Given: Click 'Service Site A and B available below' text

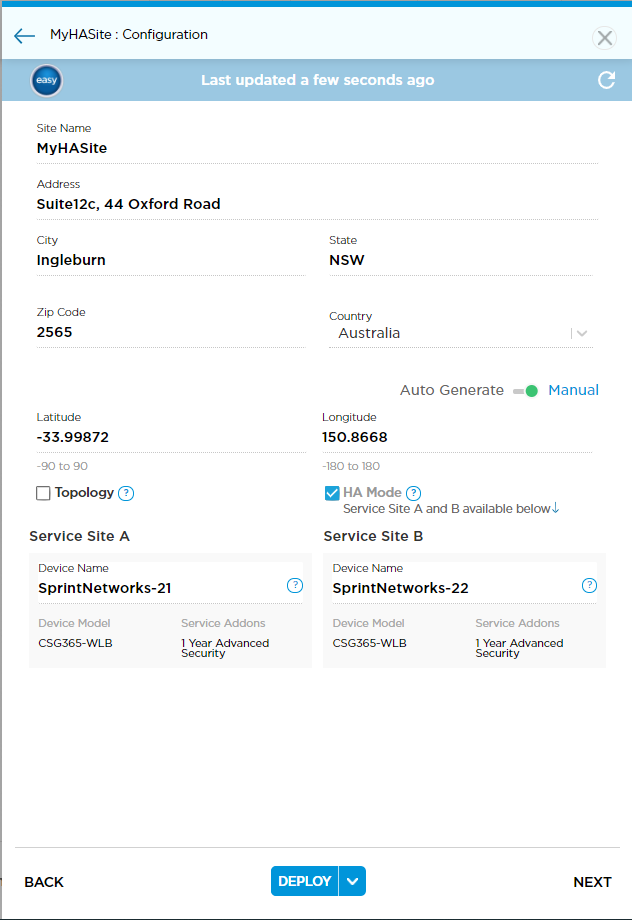Looking at the screenshot, I should click(447, 509).
